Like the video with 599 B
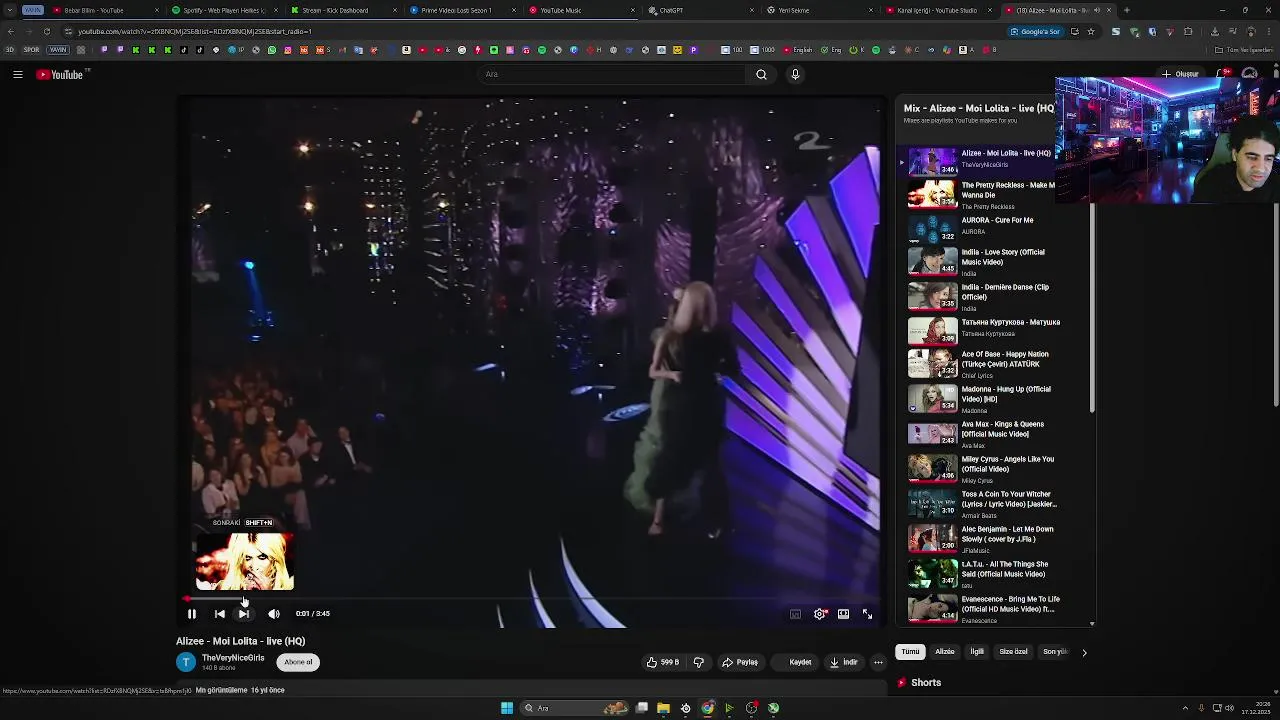The height and width of the screenshot is (720, 1280). 662,662
